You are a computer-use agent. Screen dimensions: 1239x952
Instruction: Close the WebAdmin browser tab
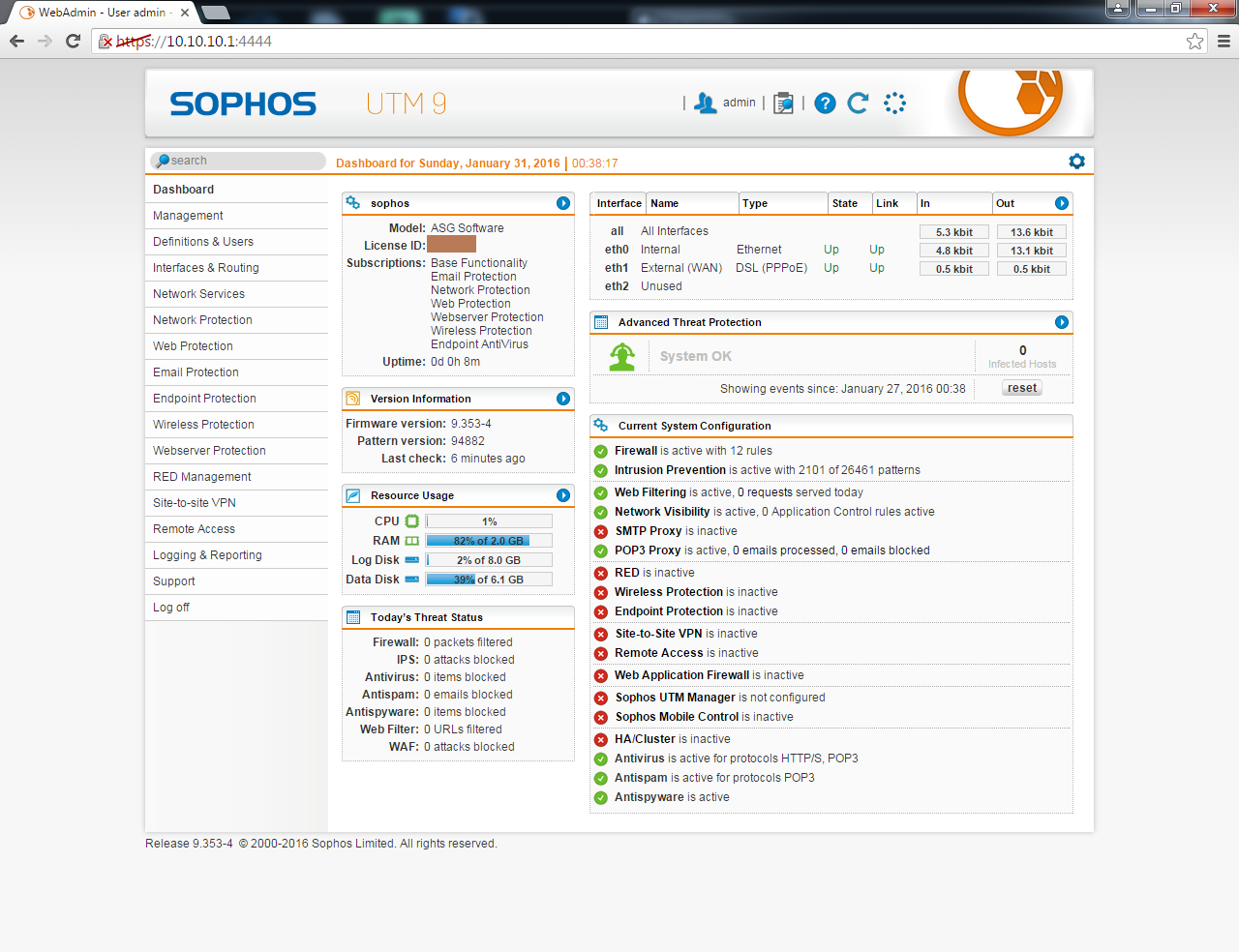(x=184, y=13)
